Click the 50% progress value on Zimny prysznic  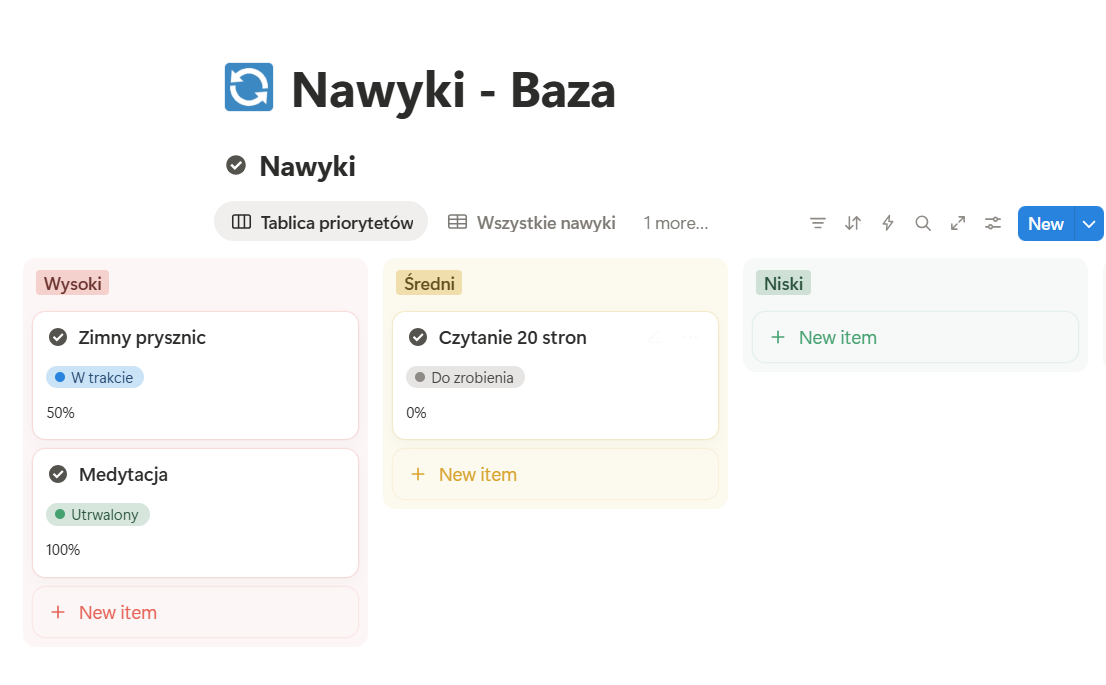tap(60, 412)
